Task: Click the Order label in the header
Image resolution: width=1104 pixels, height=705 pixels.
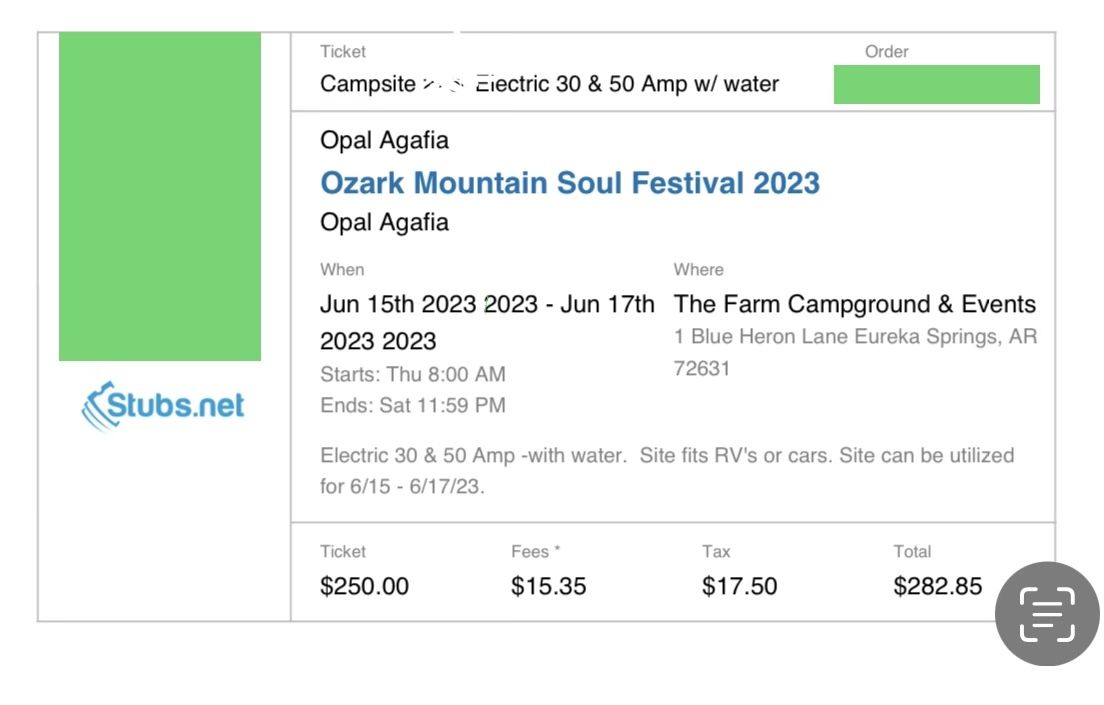Action: click(886, 52)
